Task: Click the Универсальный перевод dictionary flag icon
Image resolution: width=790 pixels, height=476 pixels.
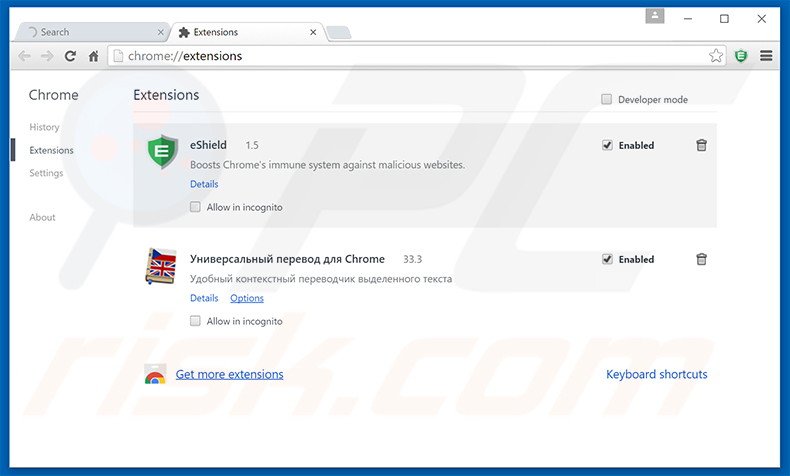Action: (x=161, y=266)
